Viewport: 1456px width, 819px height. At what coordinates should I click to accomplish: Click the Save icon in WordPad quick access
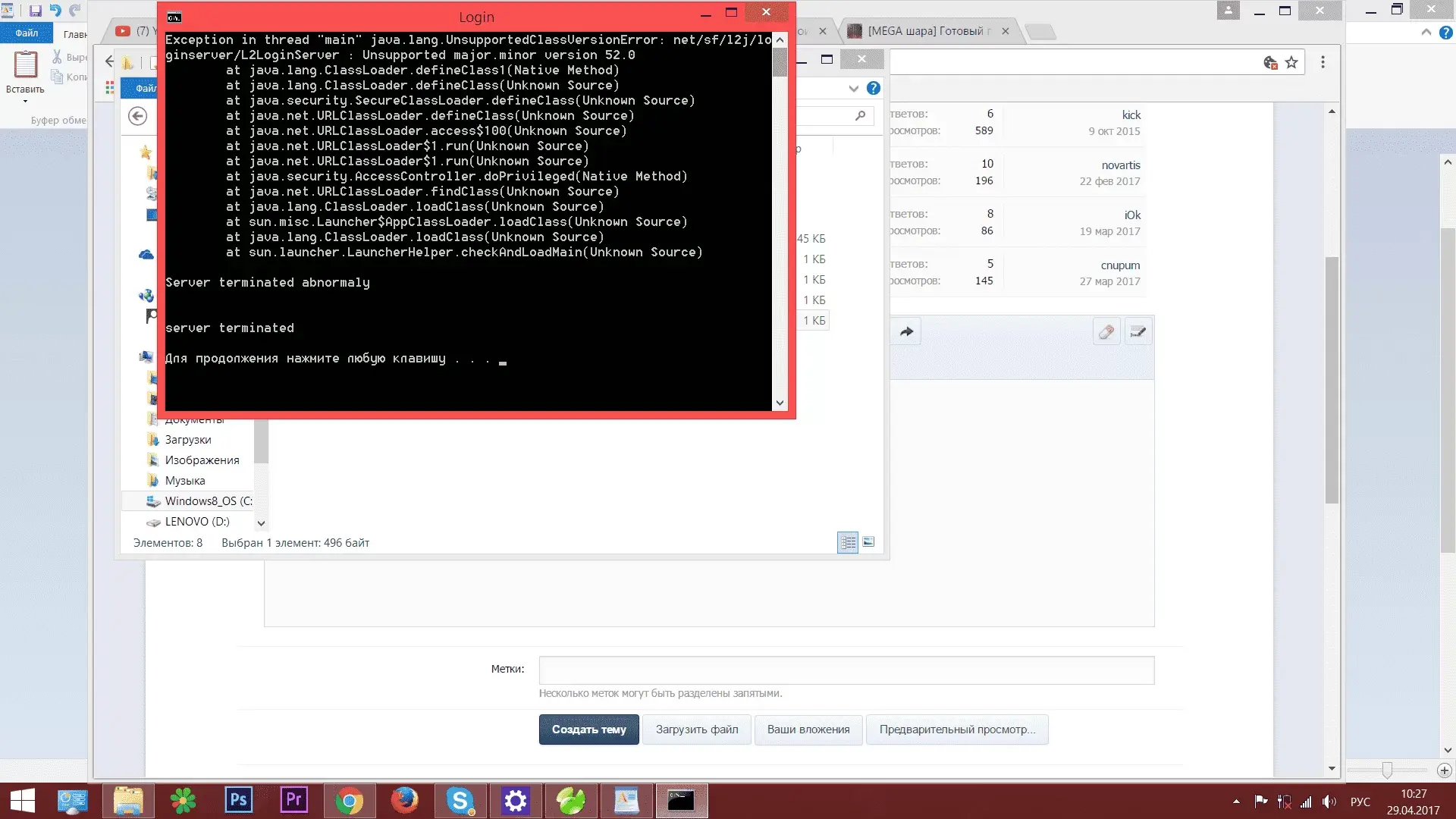pyautogui.click(x=35, y=11)
